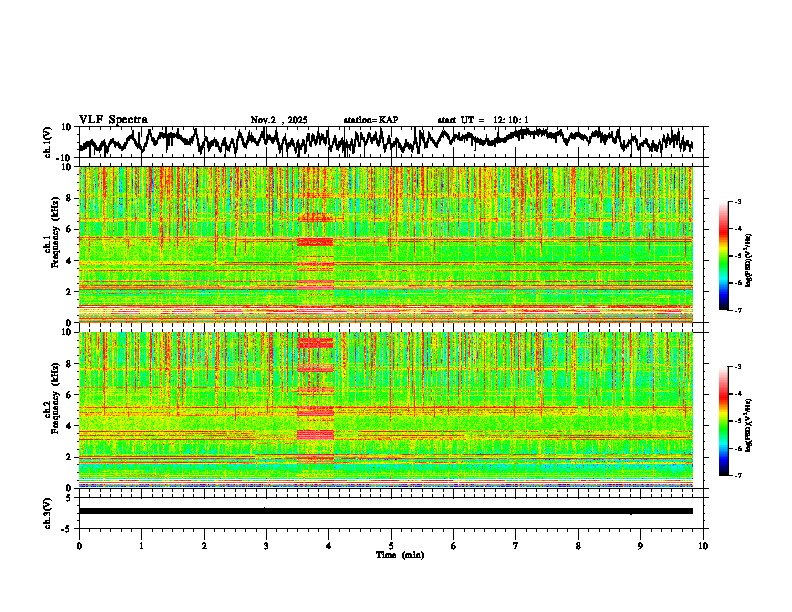The image size is (792, 612).
Task: Click the log(PSD) label beside ch.2 colorbar
Action: tap(749, 425)
